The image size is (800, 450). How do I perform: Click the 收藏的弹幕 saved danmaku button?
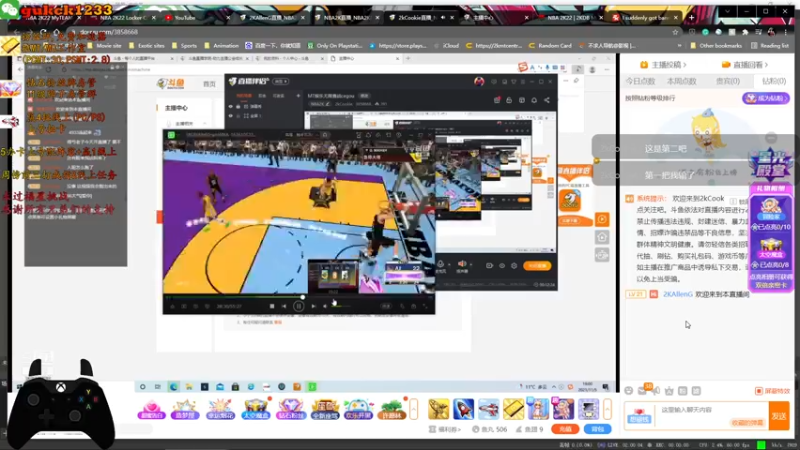pos(747,423)
